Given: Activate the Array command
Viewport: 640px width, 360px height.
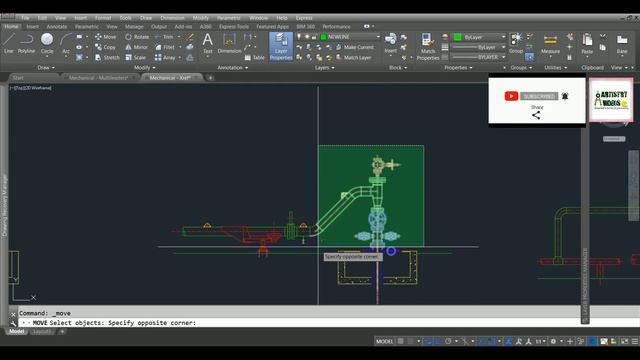Looking at the screenshot, I should [x=165, y=58].
